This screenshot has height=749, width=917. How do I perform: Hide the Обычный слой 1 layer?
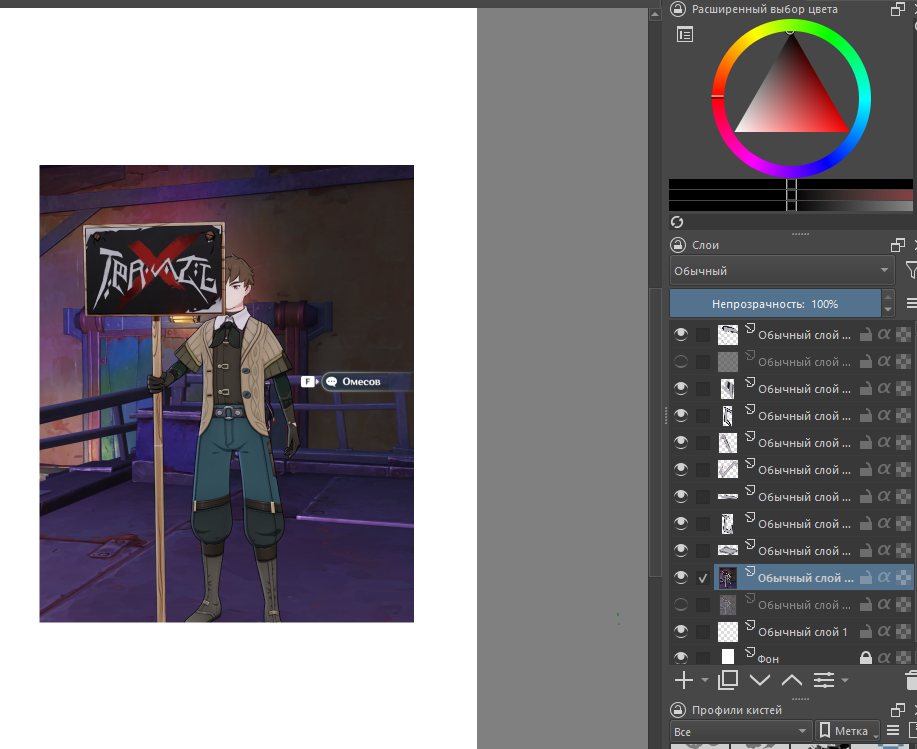pos(681,631)
